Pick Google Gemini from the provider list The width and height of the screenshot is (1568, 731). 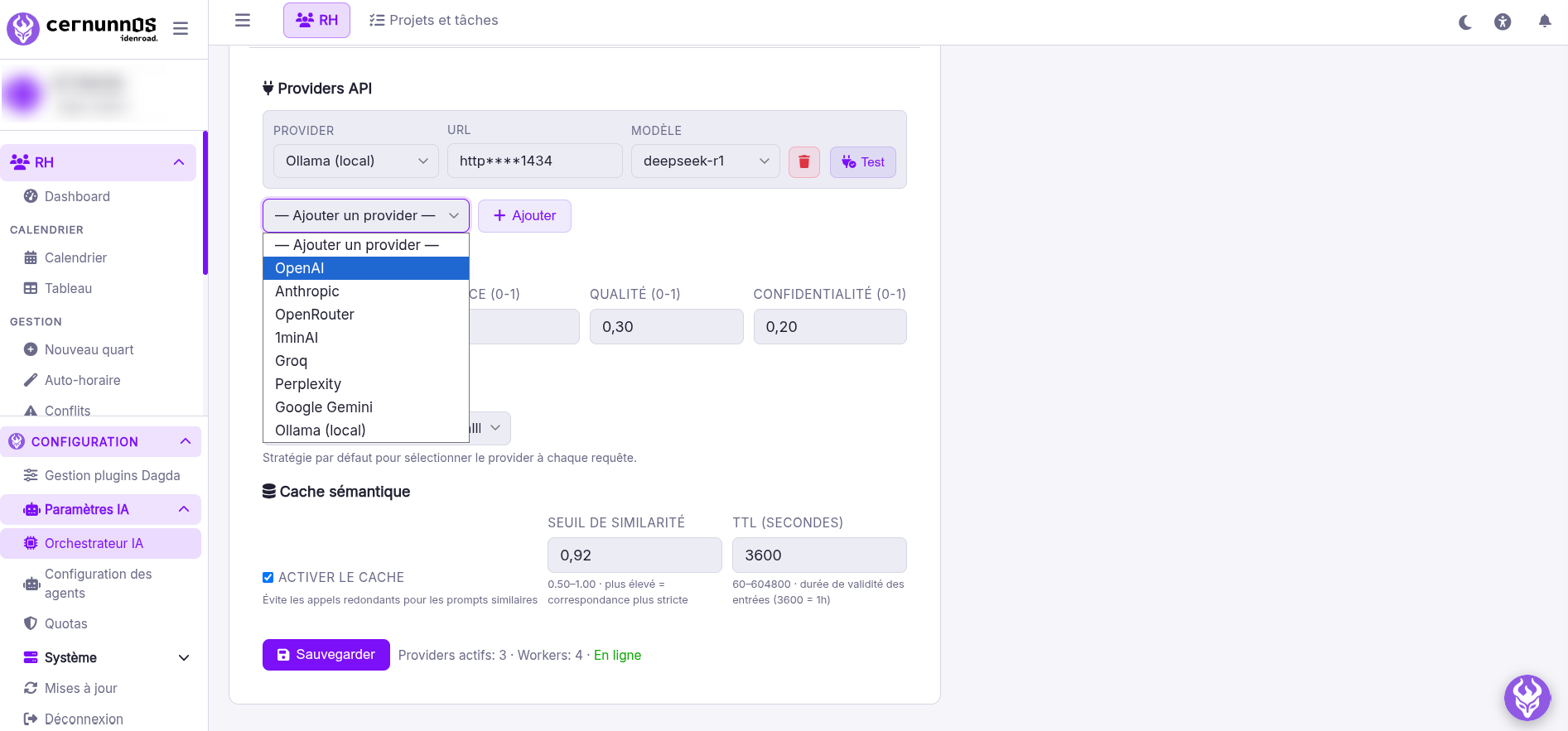click(366, 407)
